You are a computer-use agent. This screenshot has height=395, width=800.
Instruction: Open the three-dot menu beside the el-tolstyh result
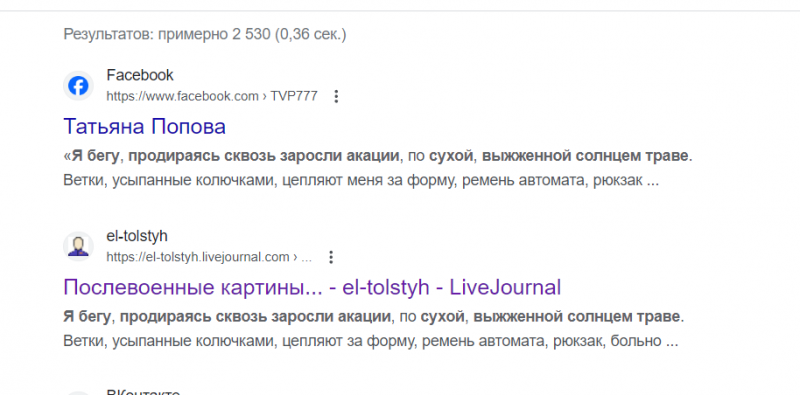pos(331,257)
